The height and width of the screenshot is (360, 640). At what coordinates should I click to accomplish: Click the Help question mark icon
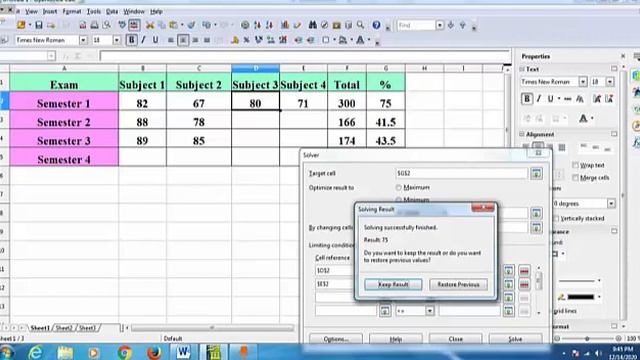tap(376, 25)
